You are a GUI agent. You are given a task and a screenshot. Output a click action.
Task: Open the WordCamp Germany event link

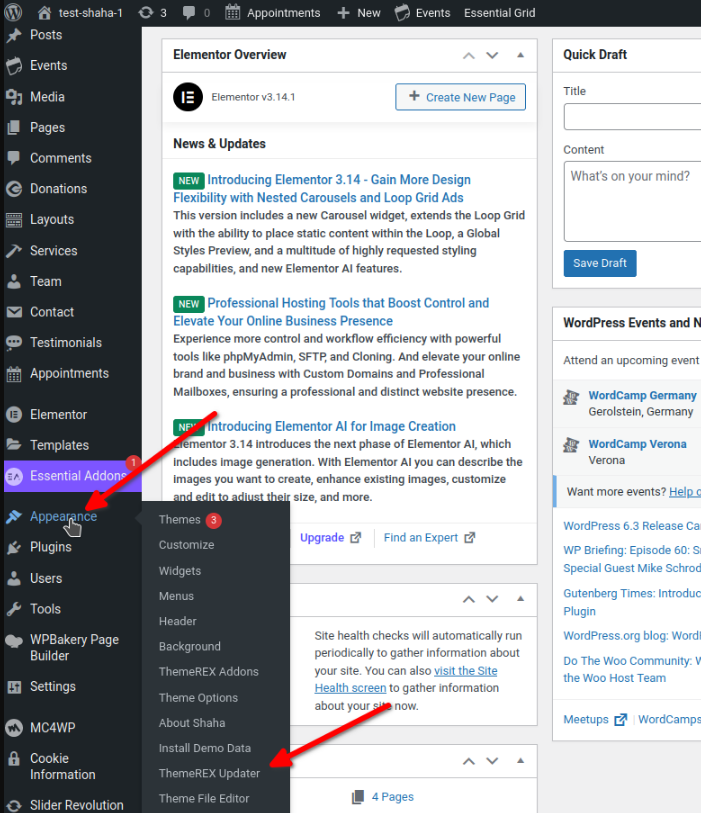pos(642,395)
